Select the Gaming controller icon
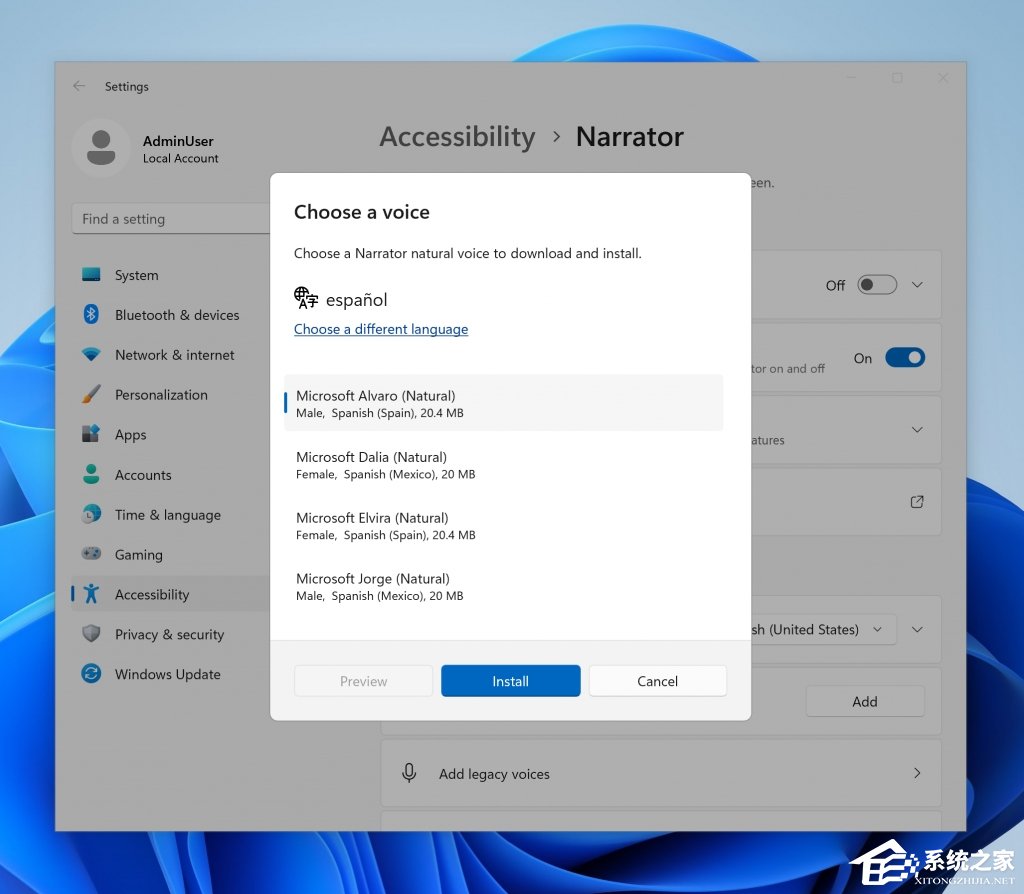This screenshot has width=1024, height=894. (x=92, y=555)
